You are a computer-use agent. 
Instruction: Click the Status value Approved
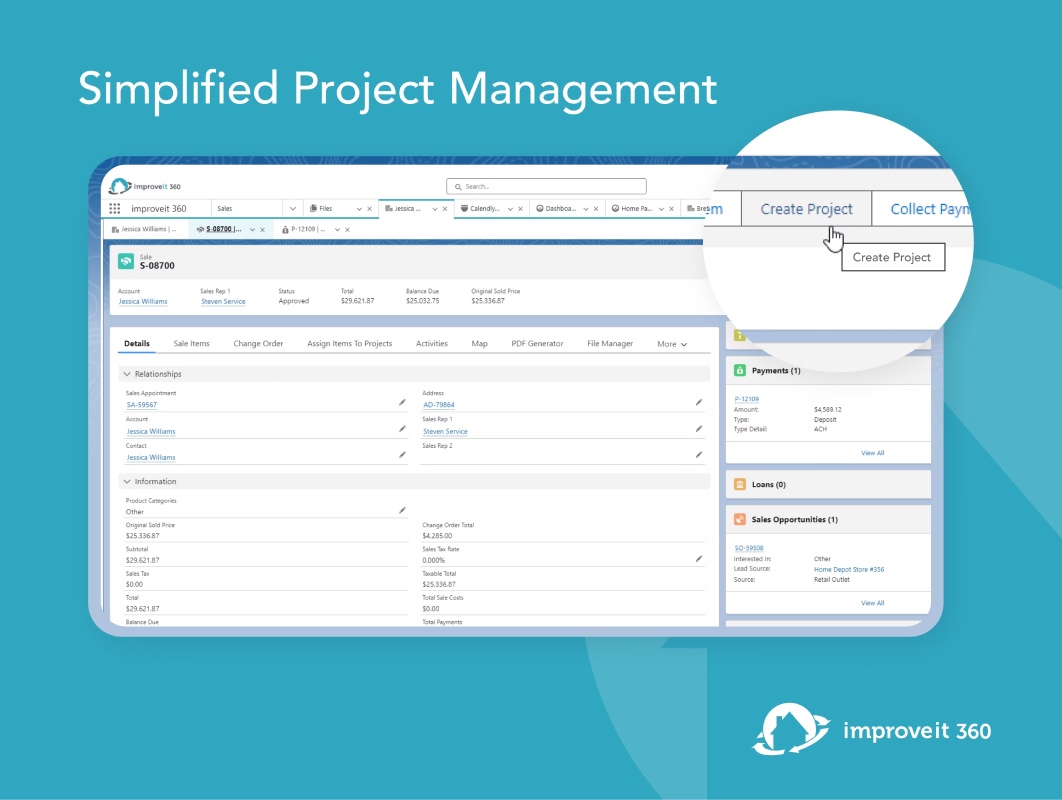click(x=294, y=301)
